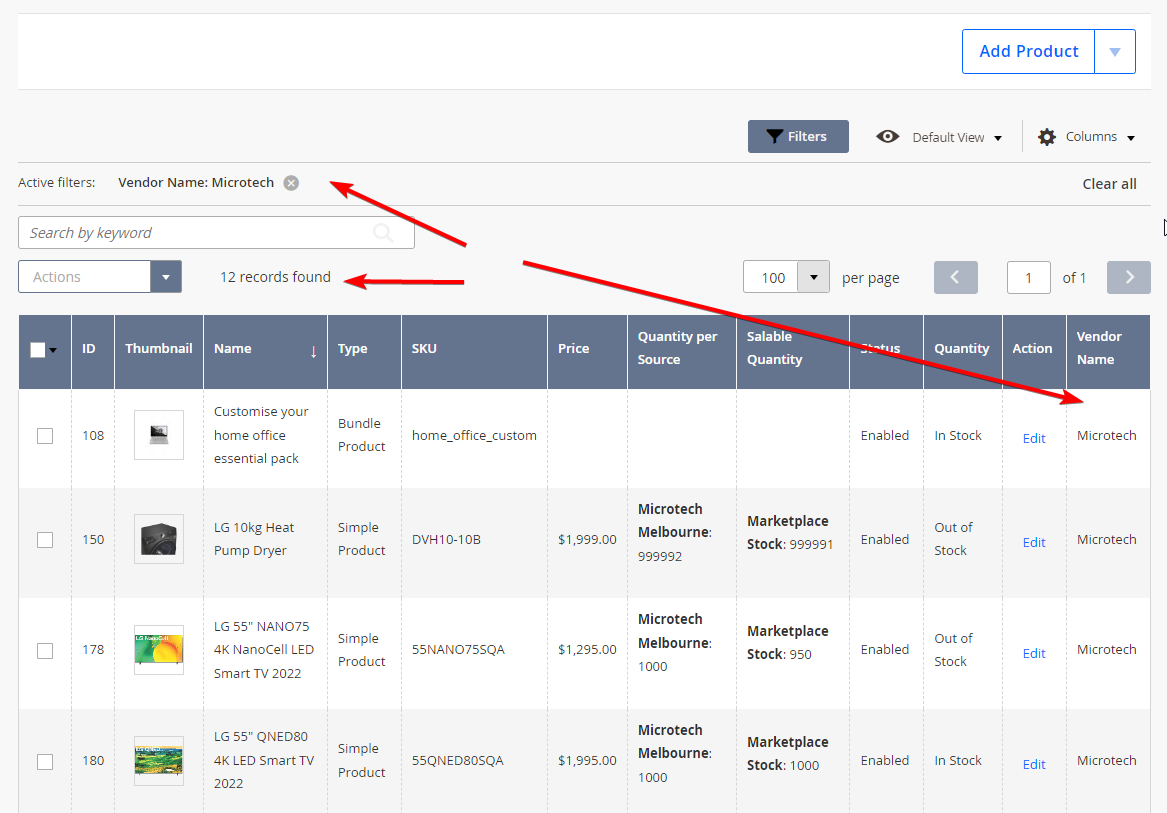Screen dimensions: 1167x813
Task: Click the name 'Customise your home office essential pack'
Action: point(261,435)
